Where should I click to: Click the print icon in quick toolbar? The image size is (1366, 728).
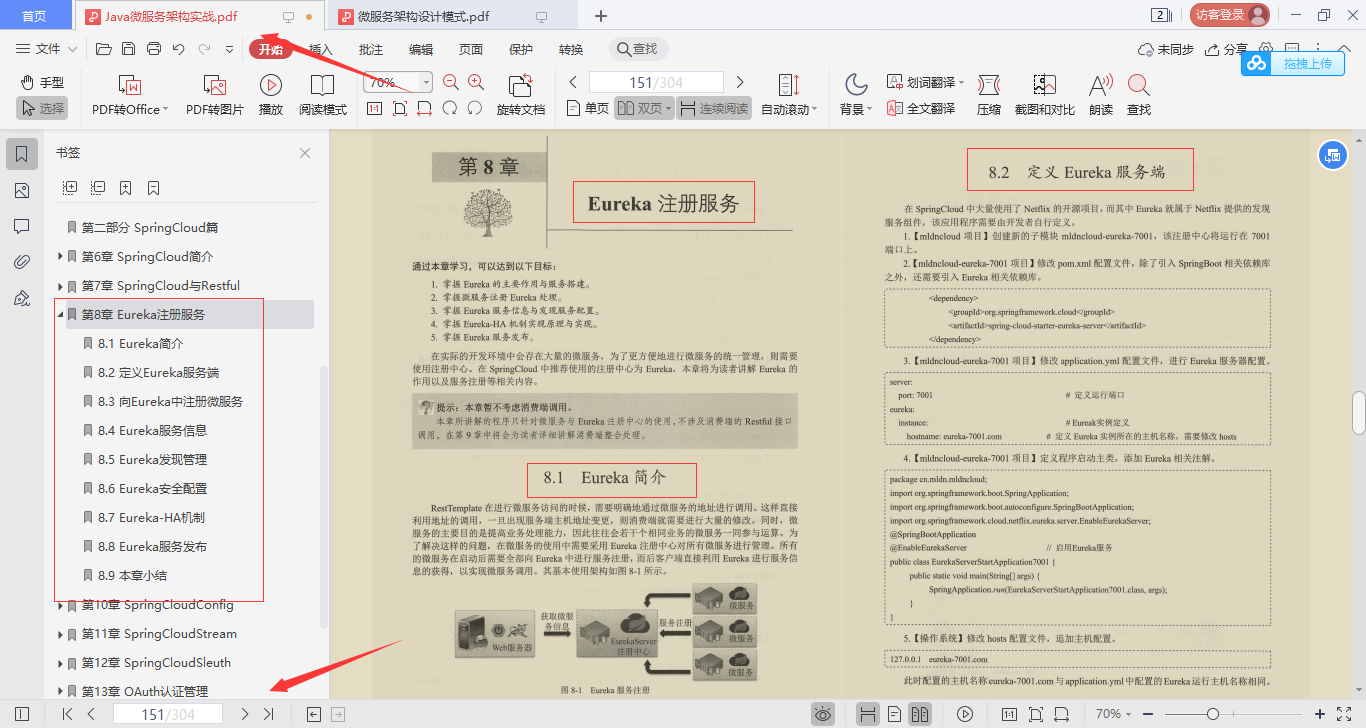[154, 49]
